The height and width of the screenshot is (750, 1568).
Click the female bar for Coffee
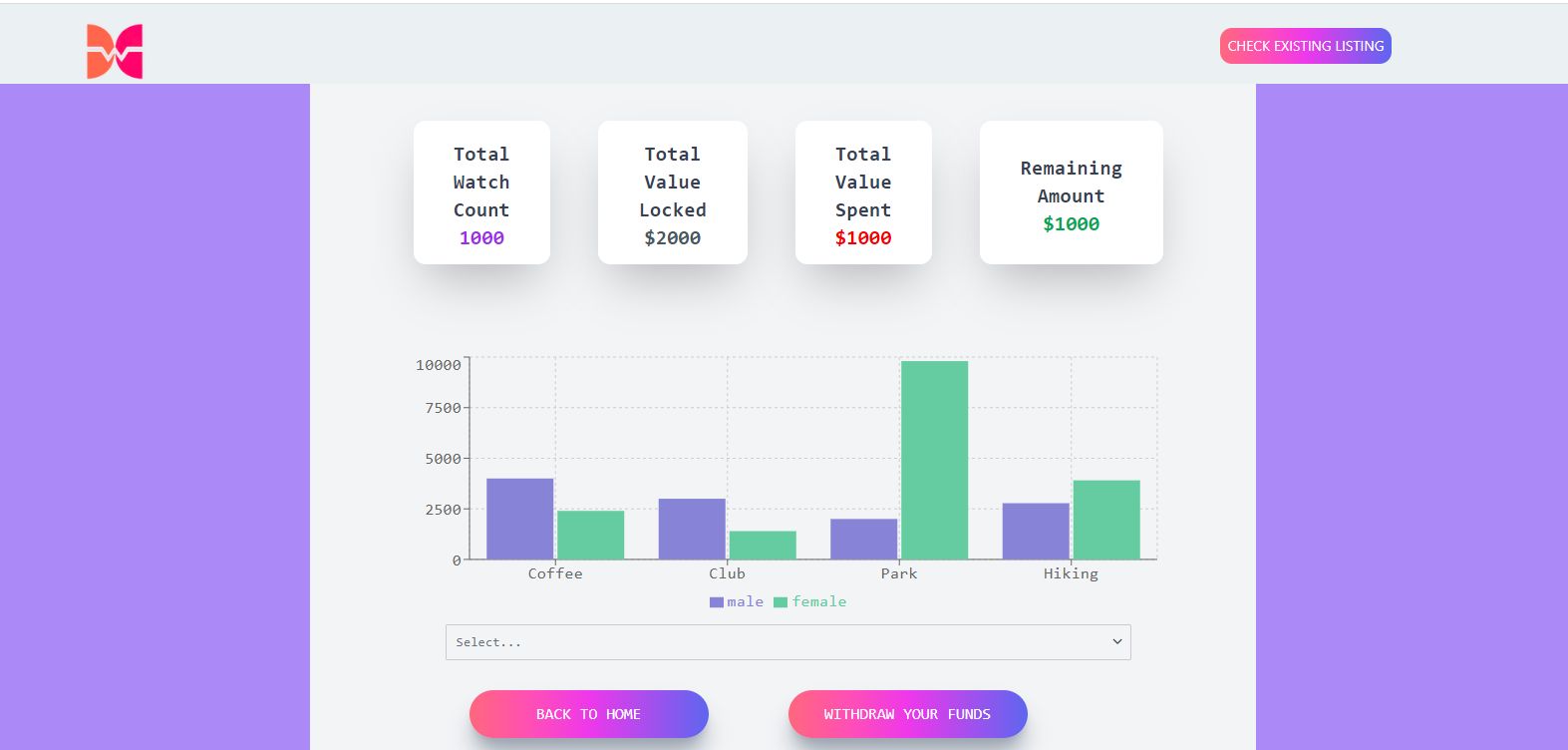pyautogui.click(x=590, y=535)
